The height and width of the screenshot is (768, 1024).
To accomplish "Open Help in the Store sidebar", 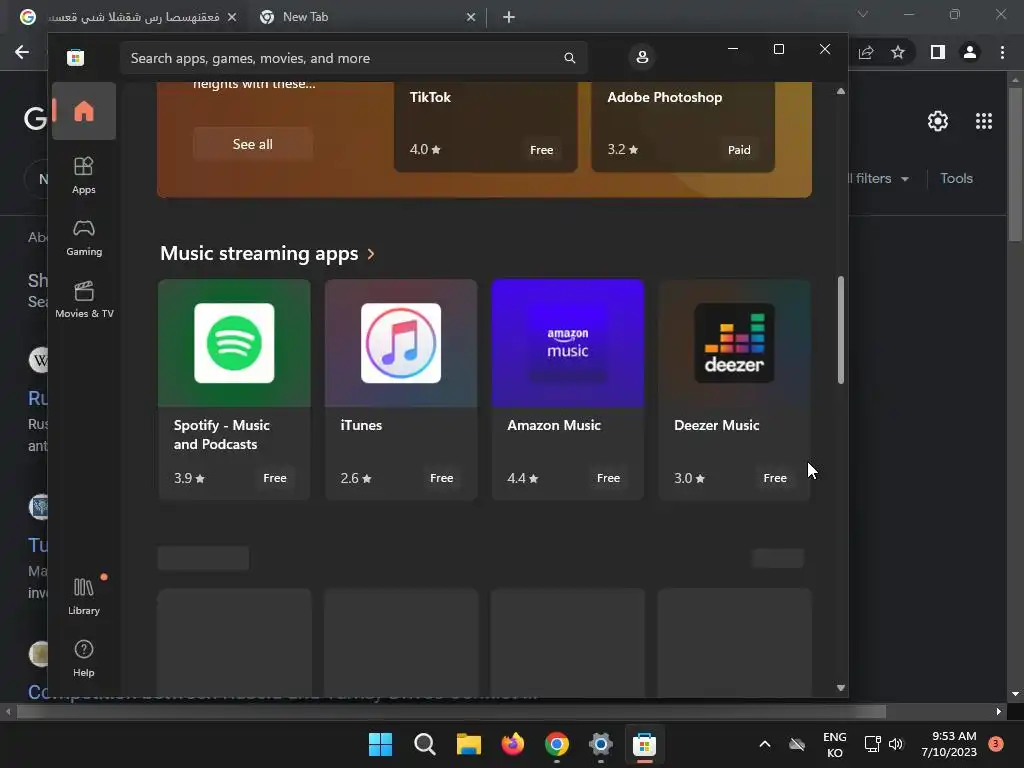I will 84,658.
